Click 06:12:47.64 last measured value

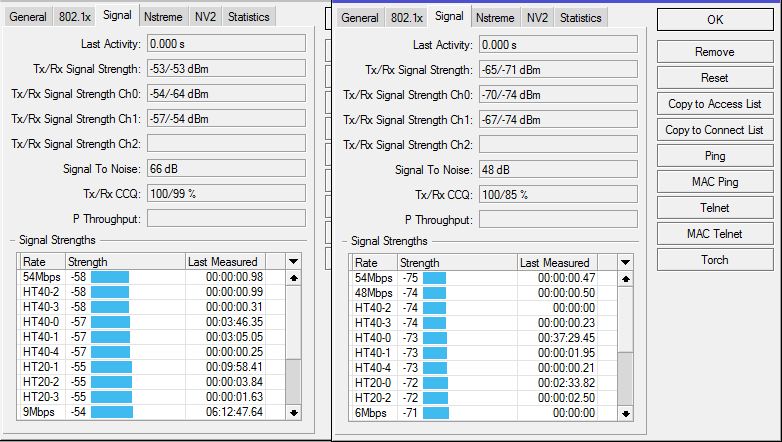click(x=234, y=412)
